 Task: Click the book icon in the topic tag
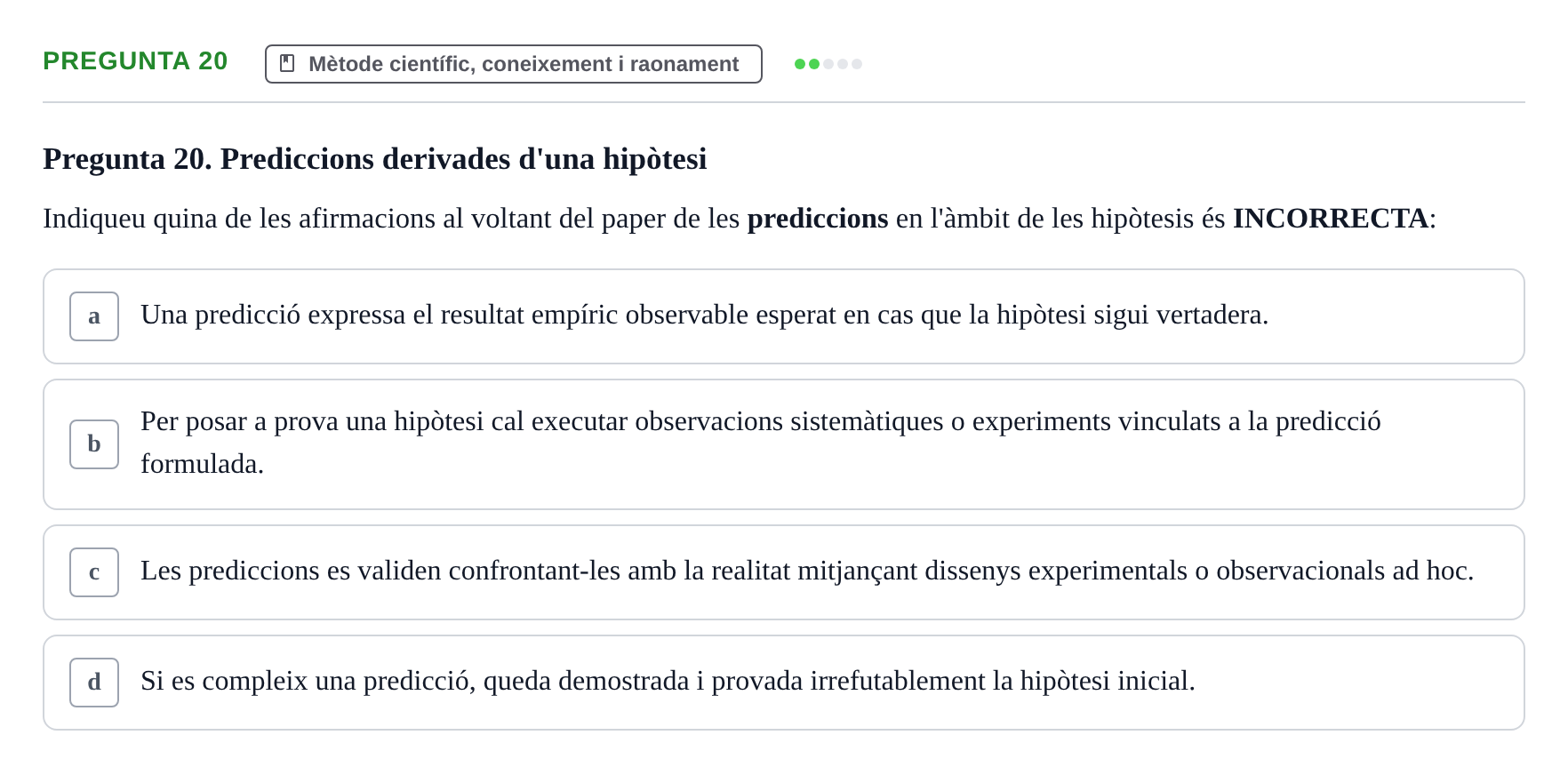287,63
